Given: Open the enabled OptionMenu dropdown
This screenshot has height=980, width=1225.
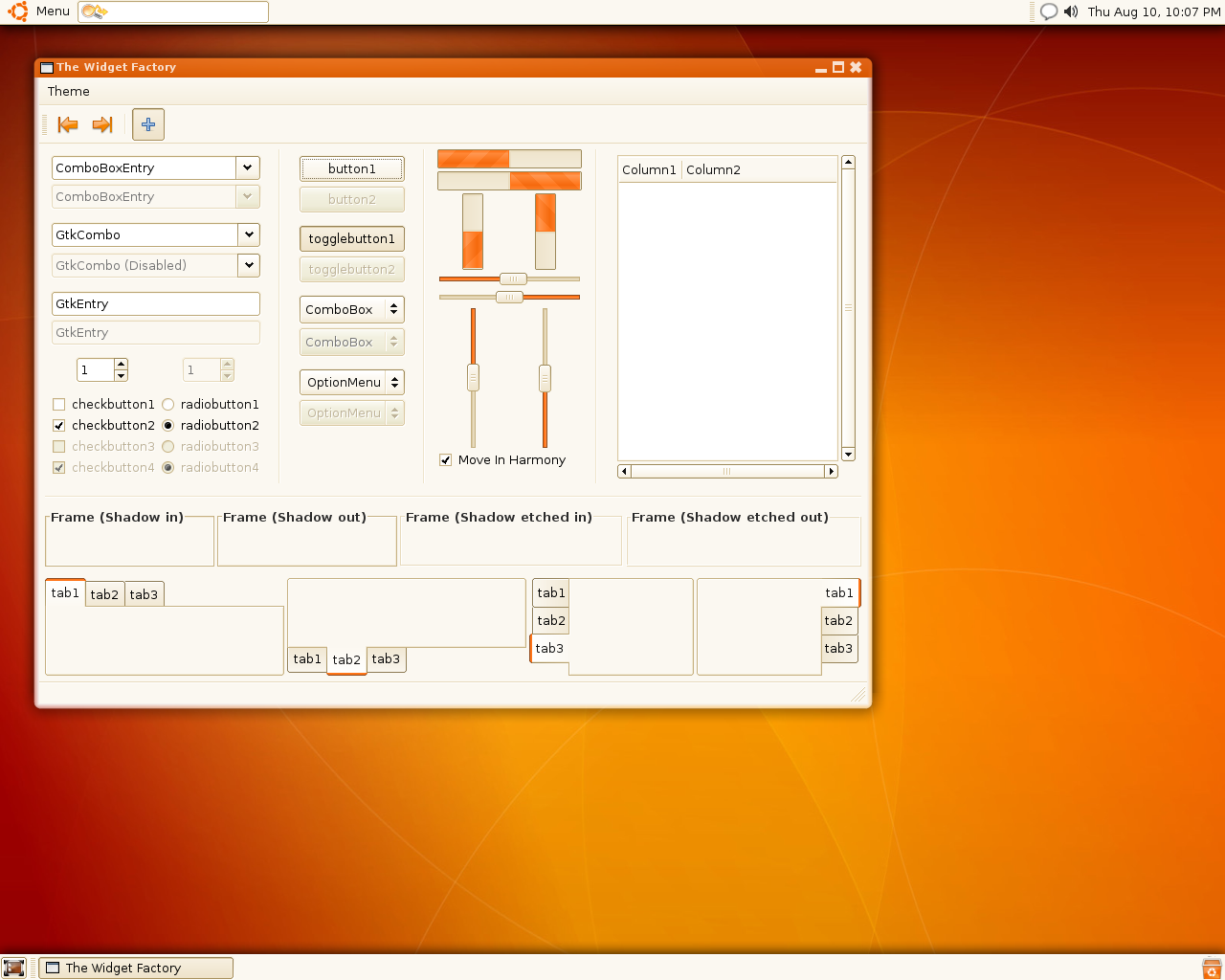Looking at the screenshot, I should [352, 382].
